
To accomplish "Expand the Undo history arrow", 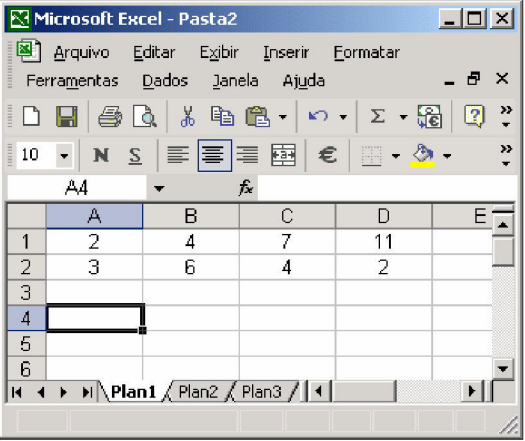I will click(x=343, y=117).
